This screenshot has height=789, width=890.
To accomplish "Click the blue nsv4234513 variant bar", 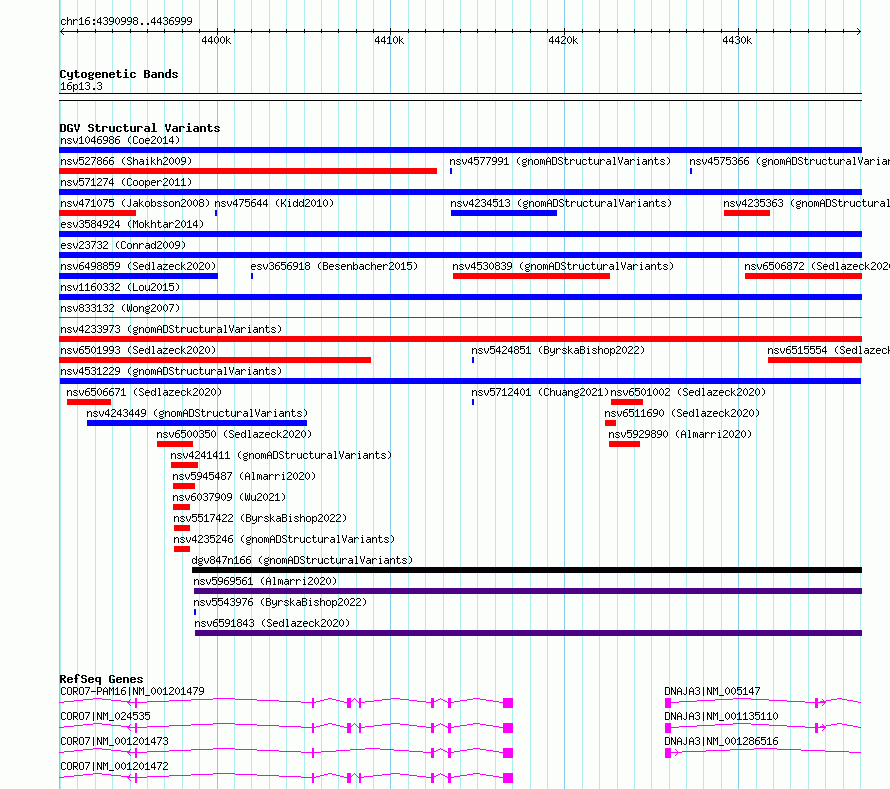I will (x=504, y=213).
